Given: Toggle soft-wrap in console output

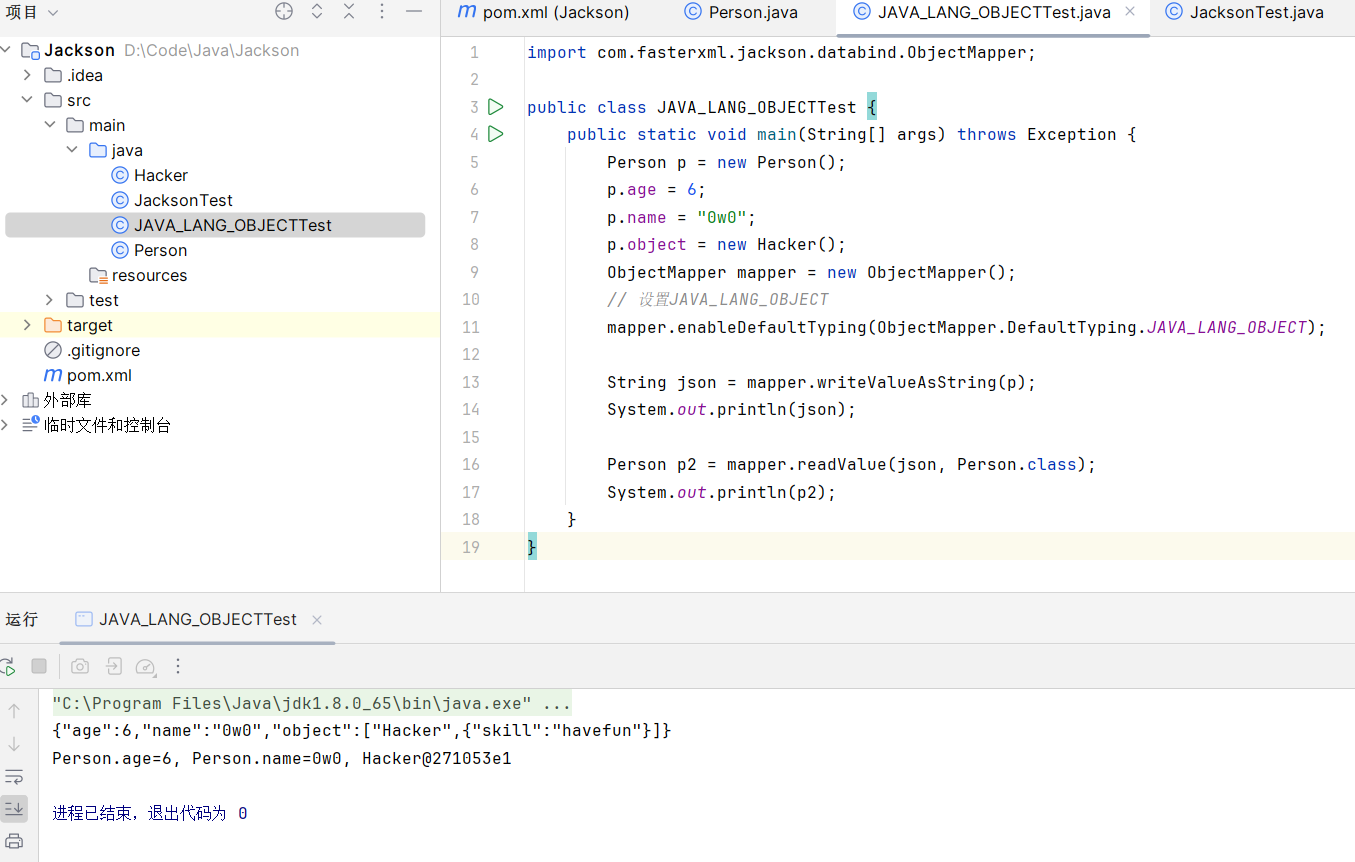Looking at the screenshot, I should point(14,776).
